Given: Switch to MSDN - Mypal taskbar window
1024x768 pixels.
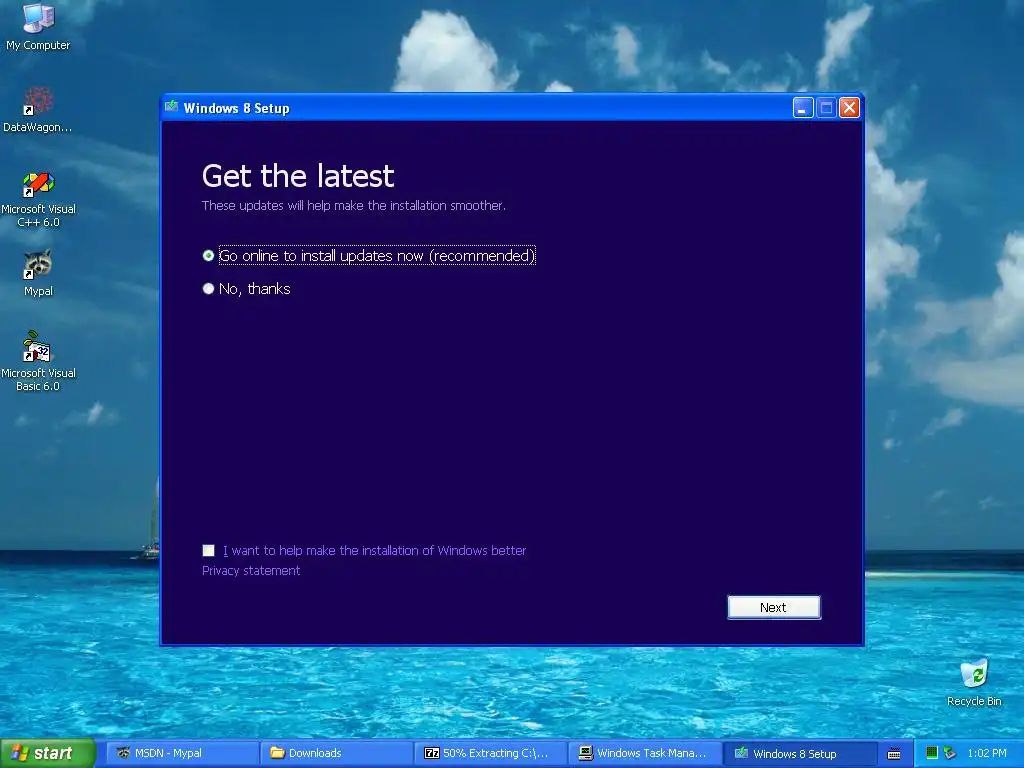Looking at the screenshot, I should pyautogui.click(x=181, y=753).
